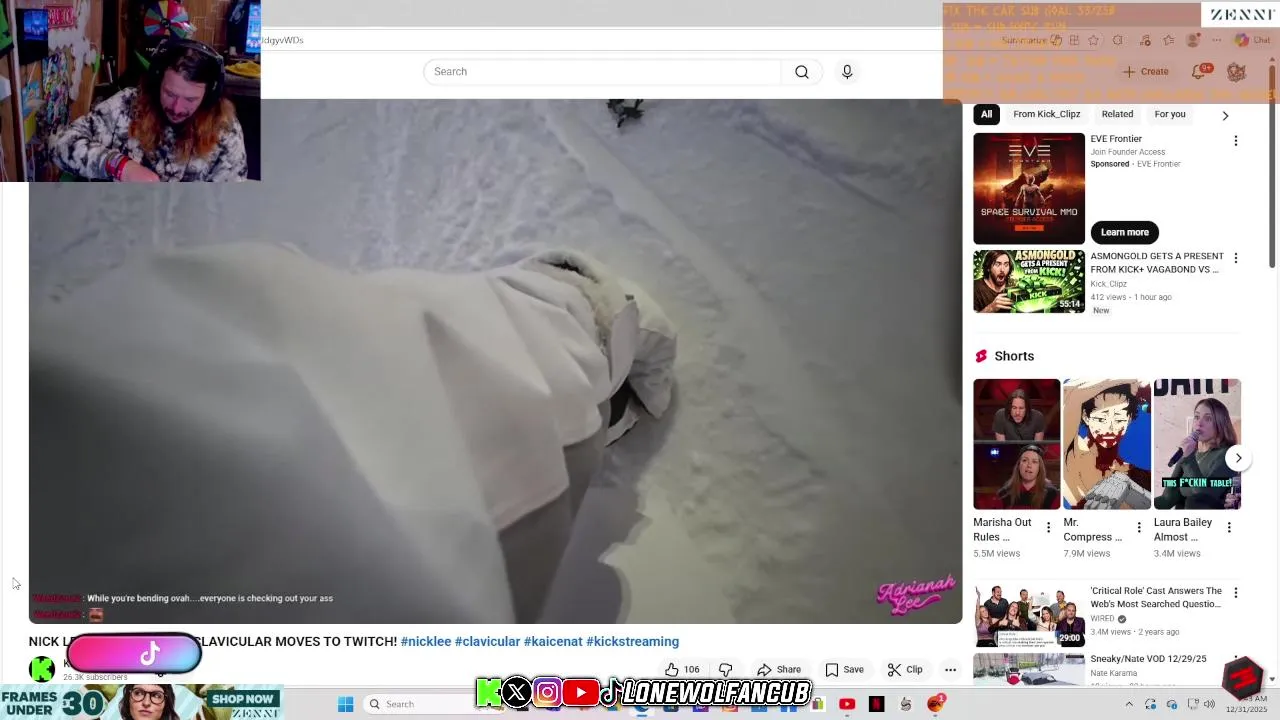
Task: Click Learn more on EVE Frontier ad
Action: [1124, 232]
